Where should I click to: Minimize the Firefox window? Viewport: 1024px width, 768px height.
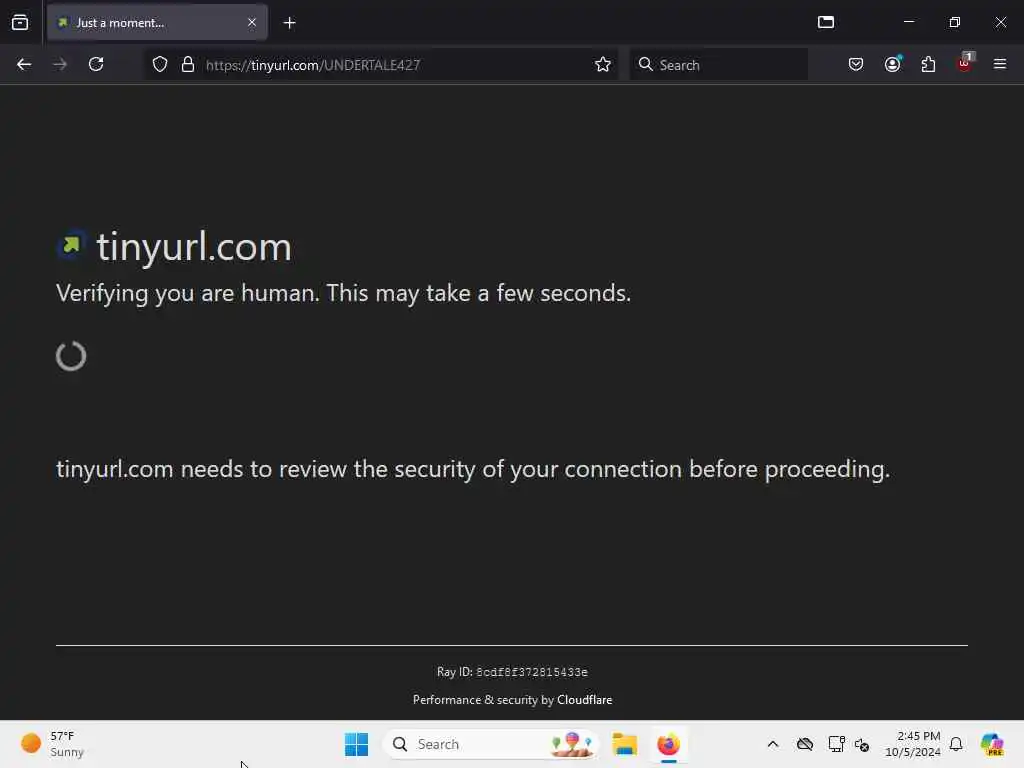tap(909, 22)
